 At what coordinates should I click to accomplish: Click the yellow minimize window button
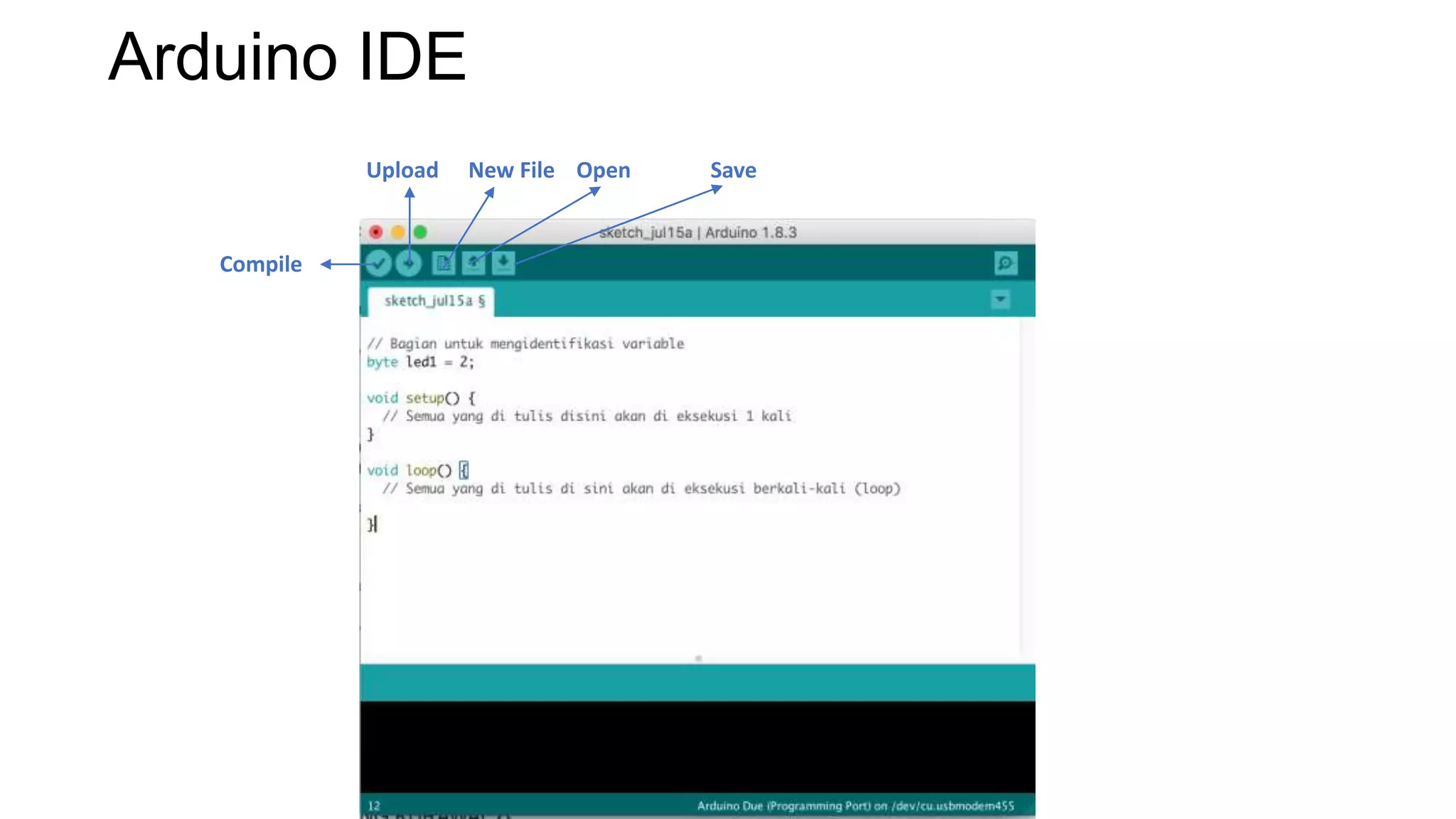[x=398, y=232]
